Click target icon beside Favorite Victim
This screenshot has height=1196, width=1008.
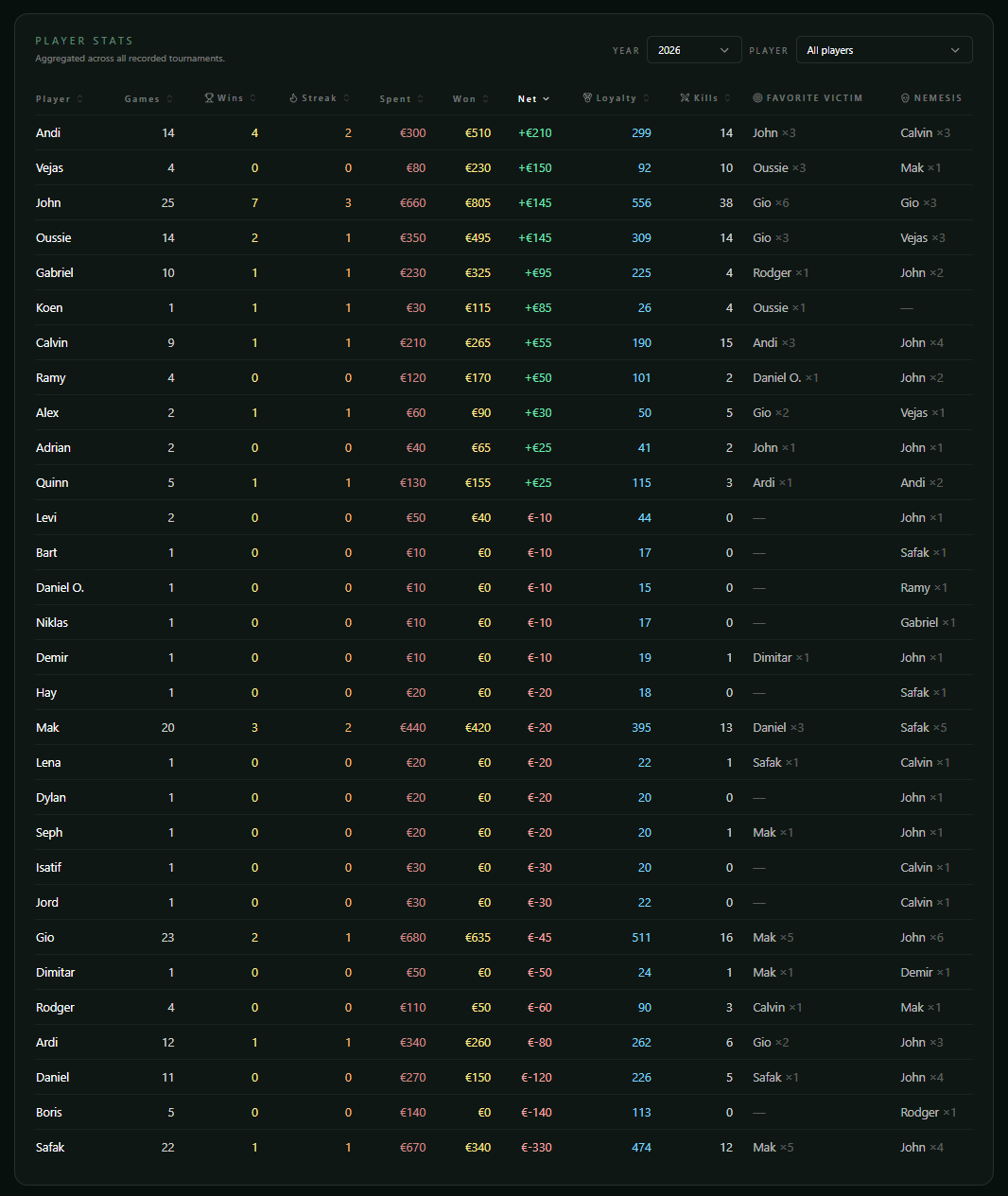pyautogui.click(x=757, y=98)
